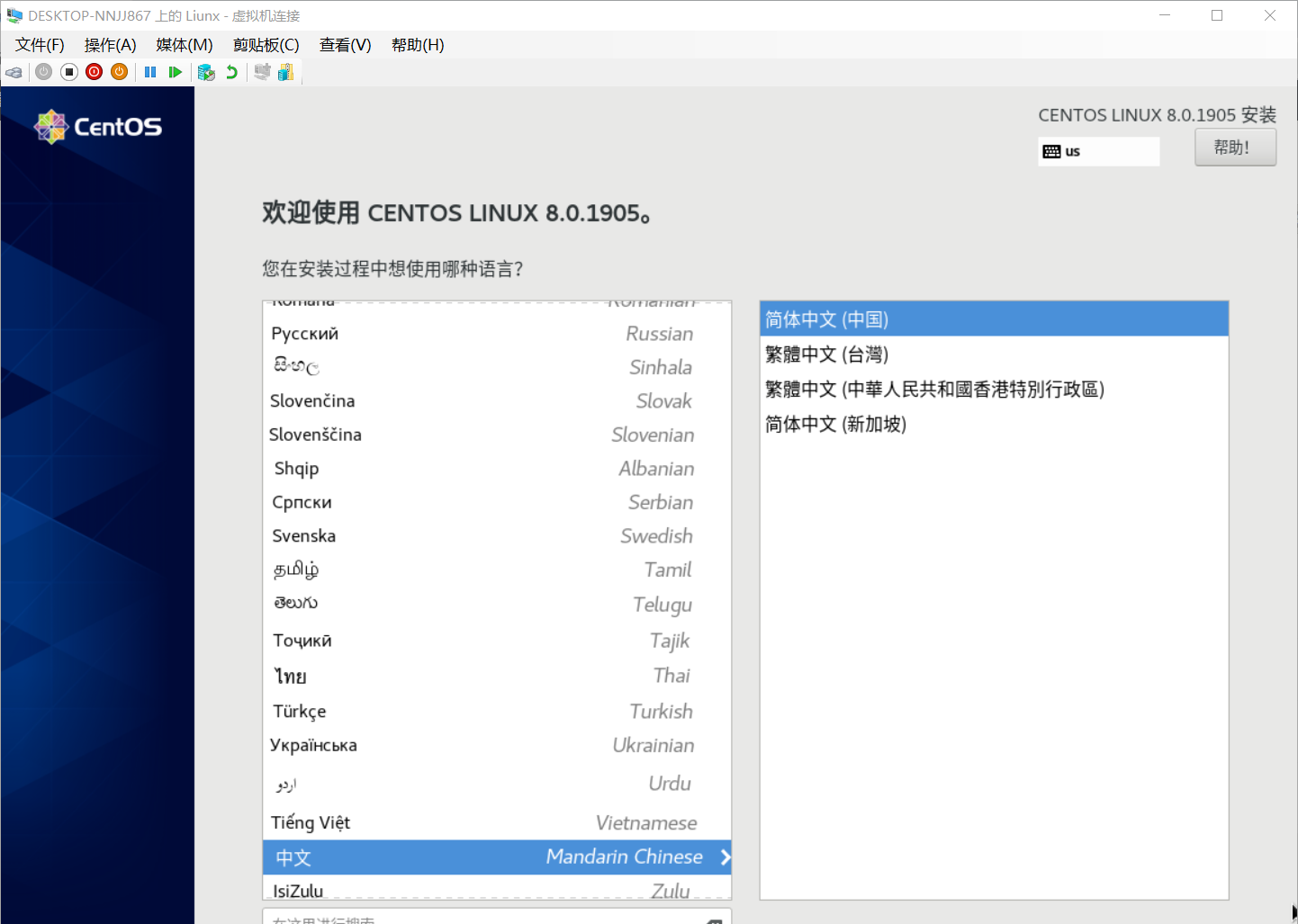Choose 简体中文 (新加坡) in locale list
This screenshot has width=1298, height=924.
pos(835,424)
